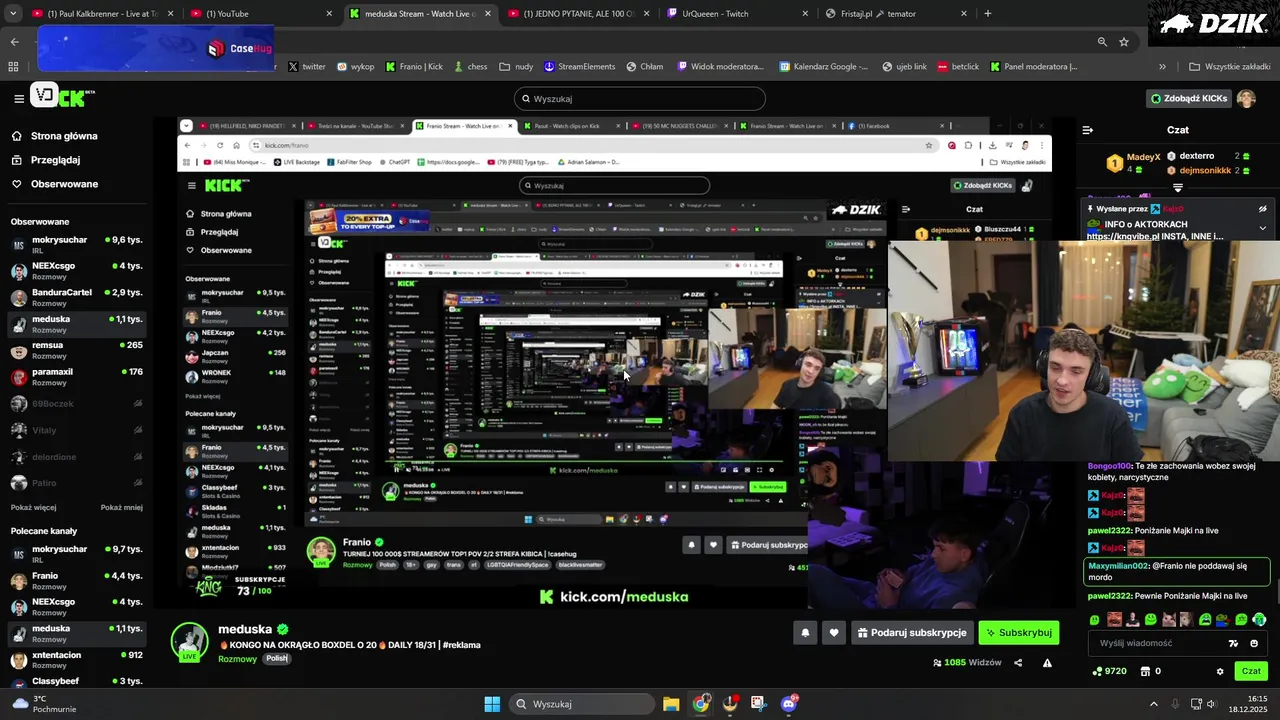Open the Rozmowy category link
Image resolution: width=1280 pixels, height=720 pixels.
(x=238, y=659)
